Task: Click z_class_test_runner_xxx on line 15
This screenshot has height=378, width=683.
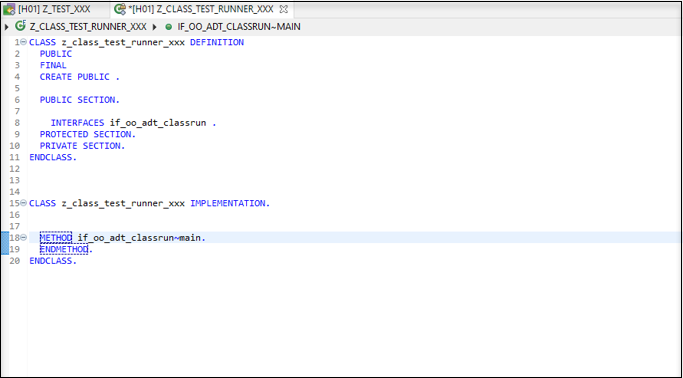Action: point(123,203)
